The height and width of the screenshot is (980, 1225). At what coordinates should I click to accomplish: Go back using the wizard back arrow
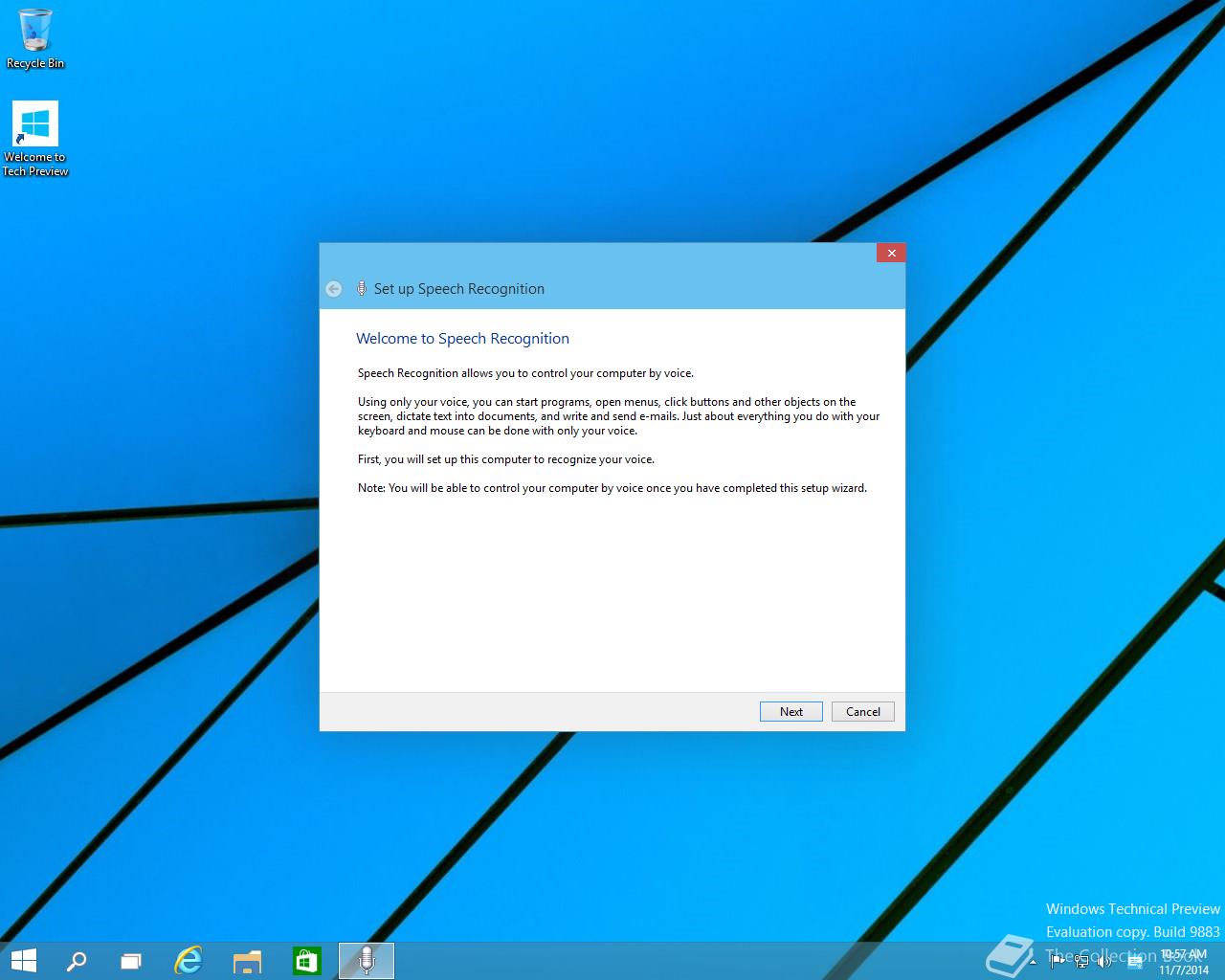coord(333,289)
